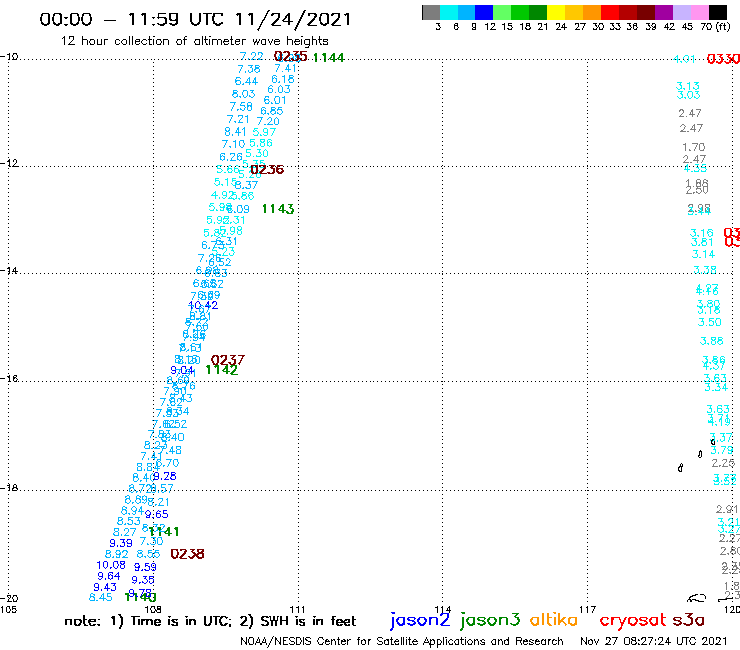
Task: Click the '6.18' wave height value
Action: coord(283,79)
